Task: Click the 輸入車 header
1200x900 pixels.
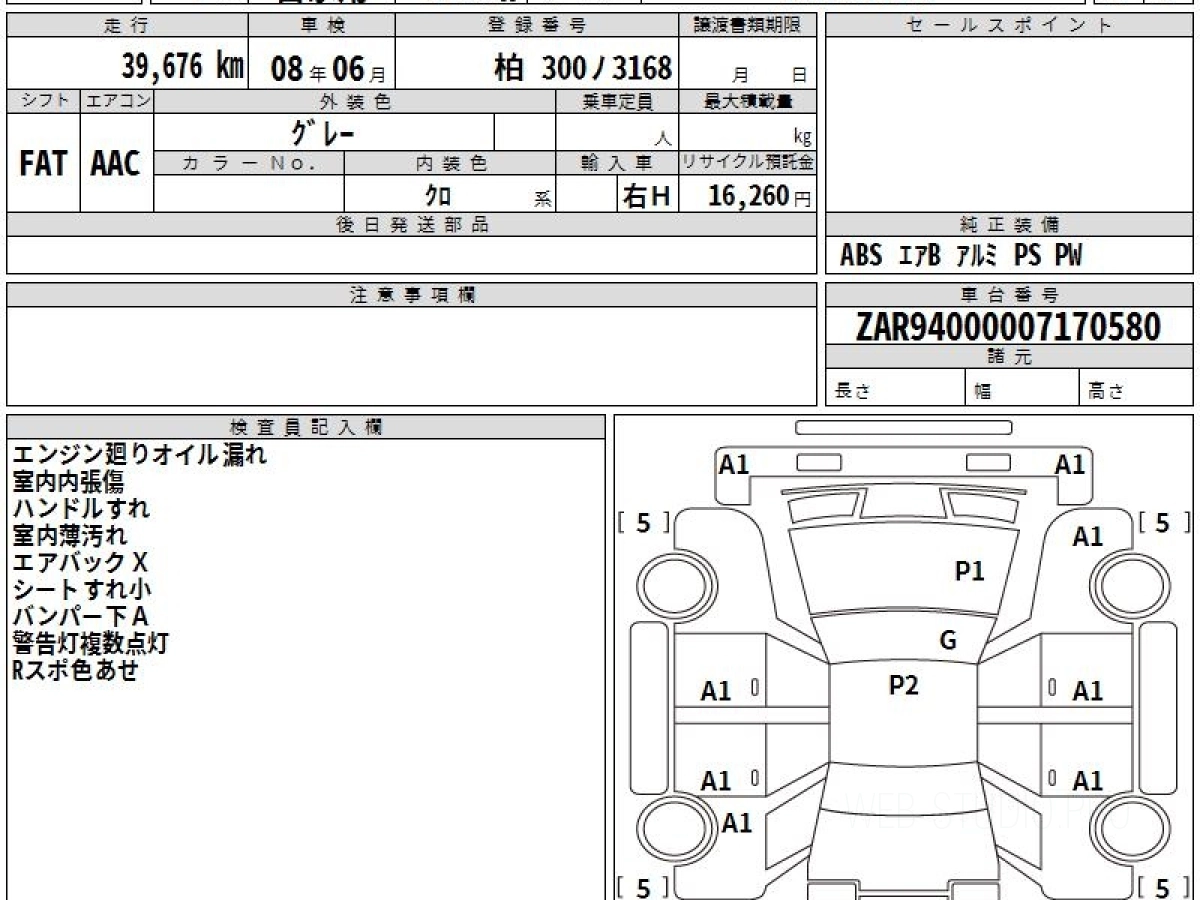Action: [617, 163]
